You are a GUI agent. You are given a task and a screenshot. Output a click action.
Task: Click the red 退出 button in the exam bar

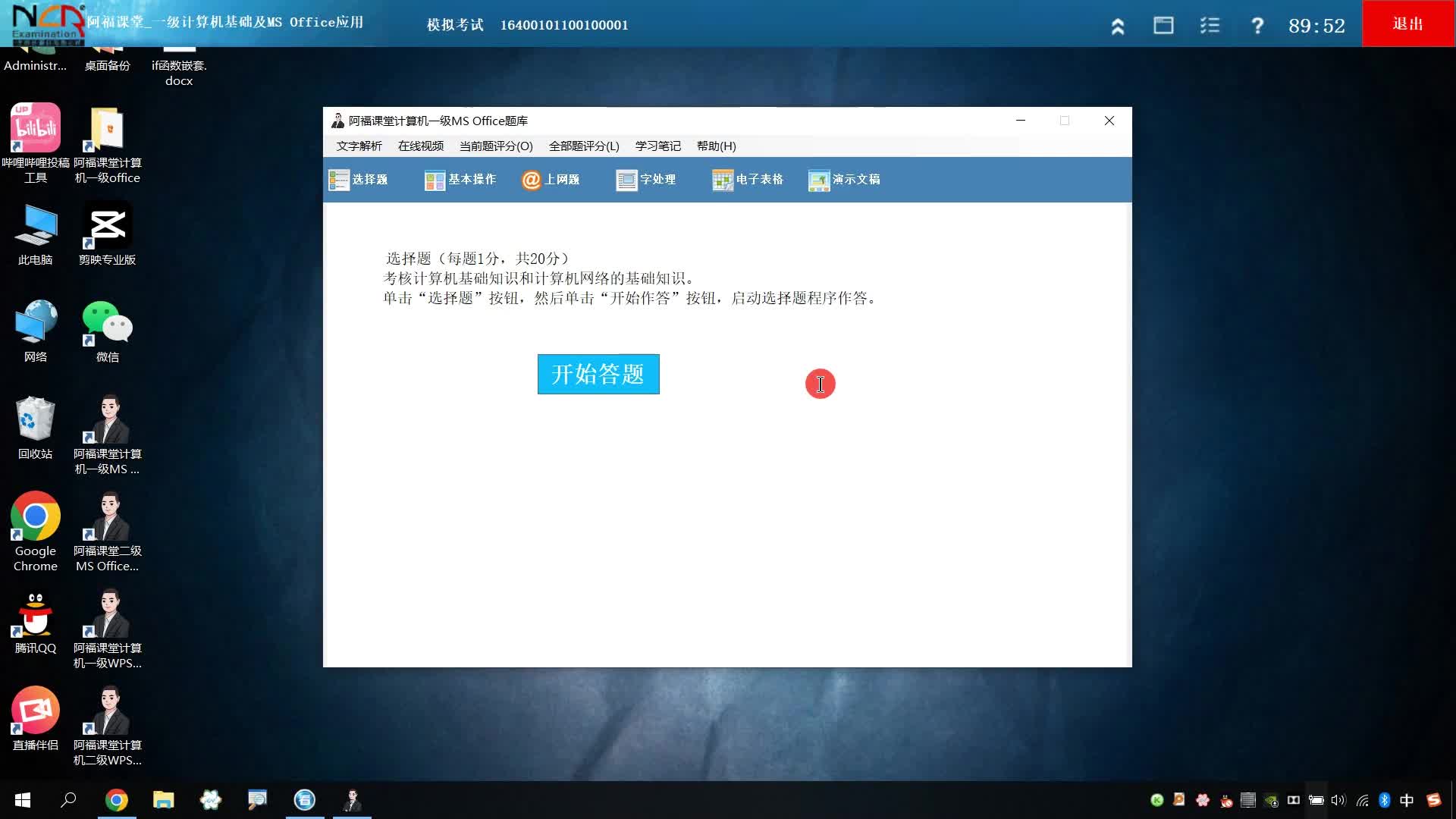1408,24
